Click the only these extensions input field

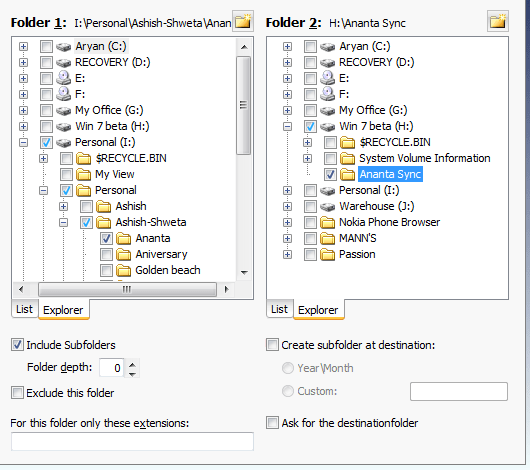pyautogui.click(x=132, y=441)
